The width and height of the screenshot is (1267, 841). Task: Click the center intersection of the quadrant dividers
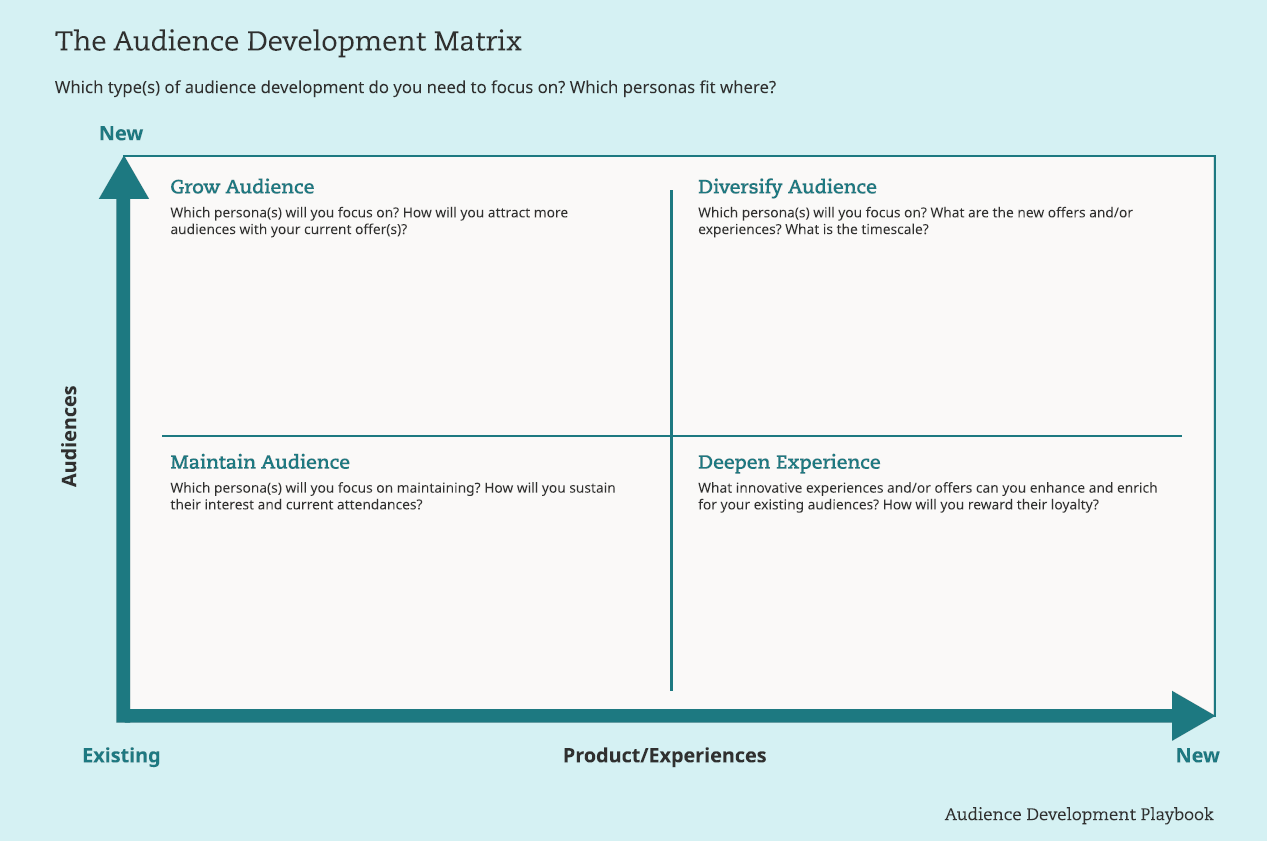tap(671, 436)
